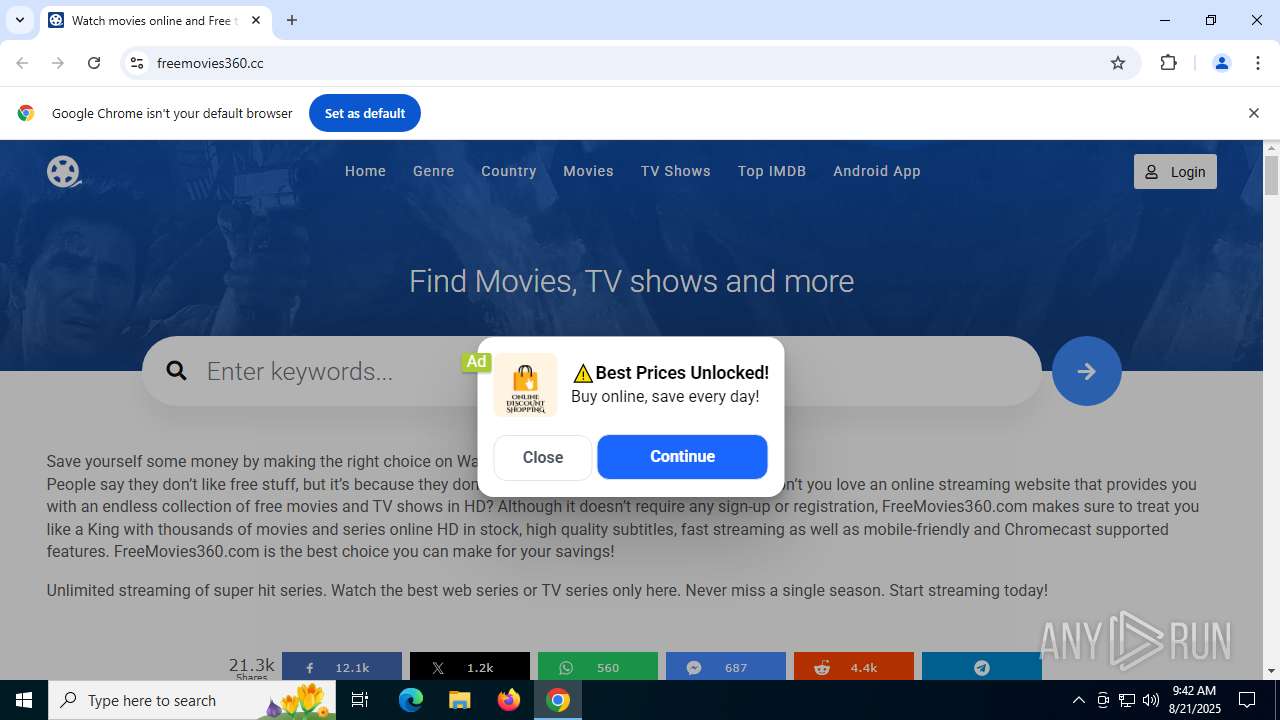This screenshot has height=720, width=1280.
Task: Click the film reel site logo
Action: pyautogui.click(x=63, y=172)
